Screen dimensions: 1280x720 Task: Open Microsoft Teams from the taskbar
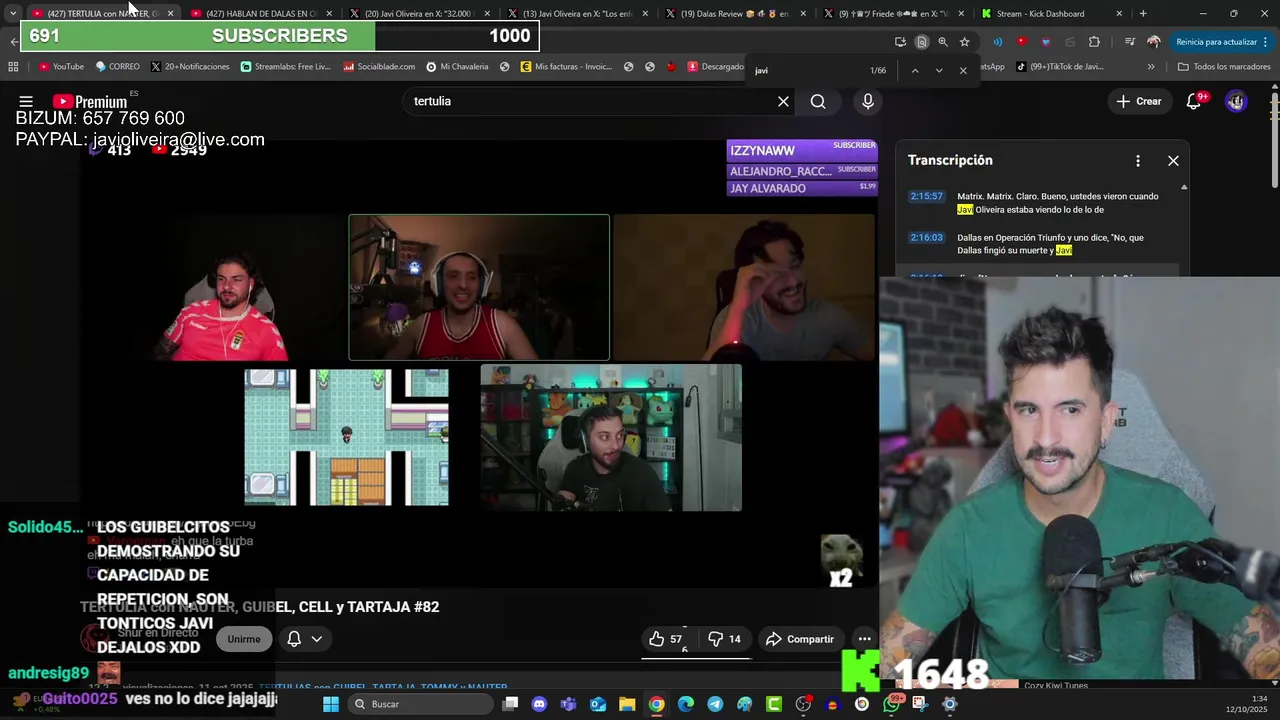point(569,704)
